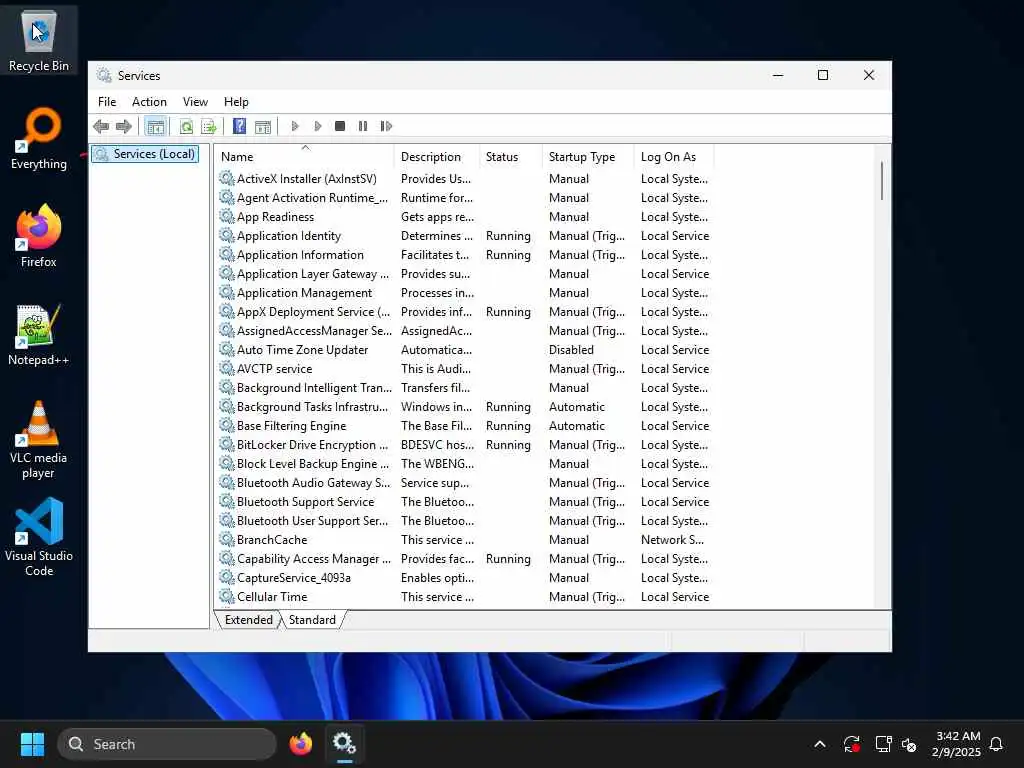The height and width of the screenshot is (768, 1024).
Task: Click the first Start Service play icon
Action: pyautogui.click(x=295, y=126)
